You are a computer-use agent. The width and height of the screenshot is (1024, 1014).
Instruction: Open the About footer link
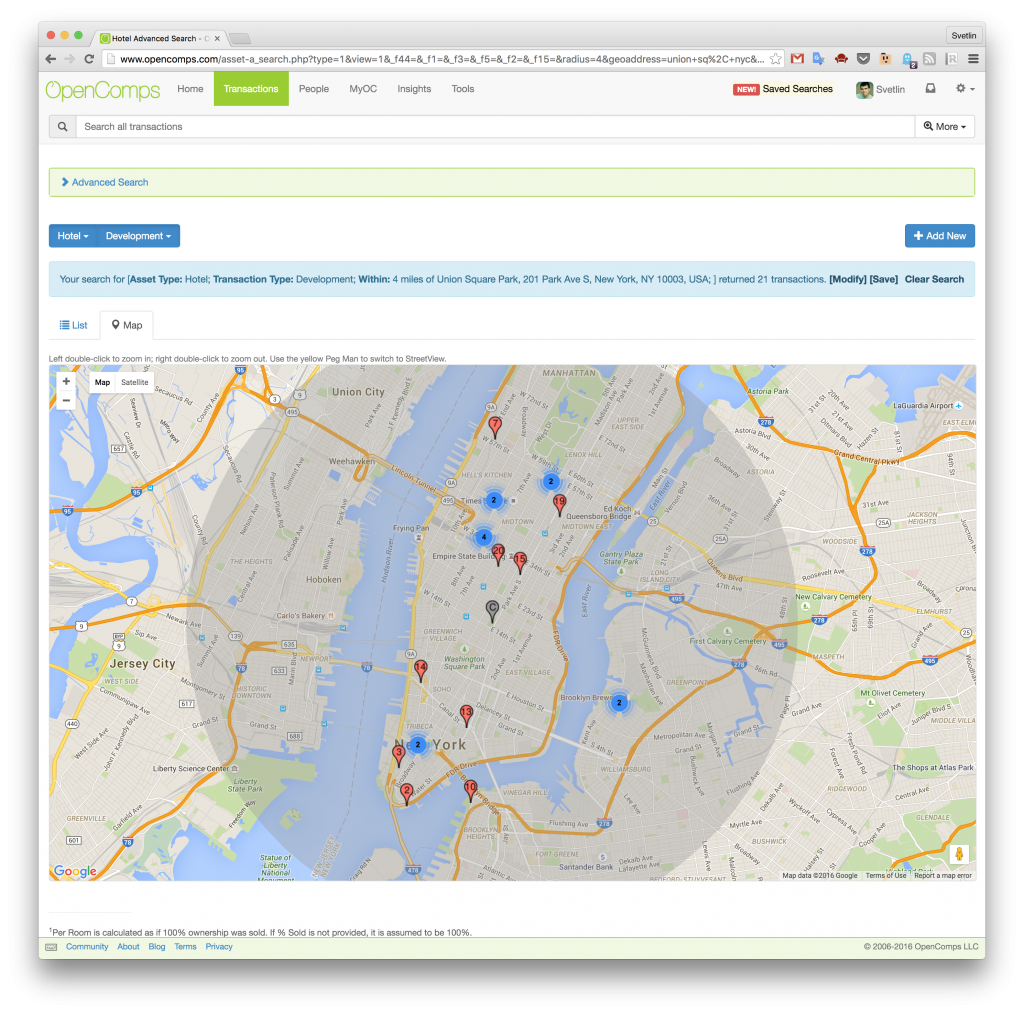coord(128,947)
